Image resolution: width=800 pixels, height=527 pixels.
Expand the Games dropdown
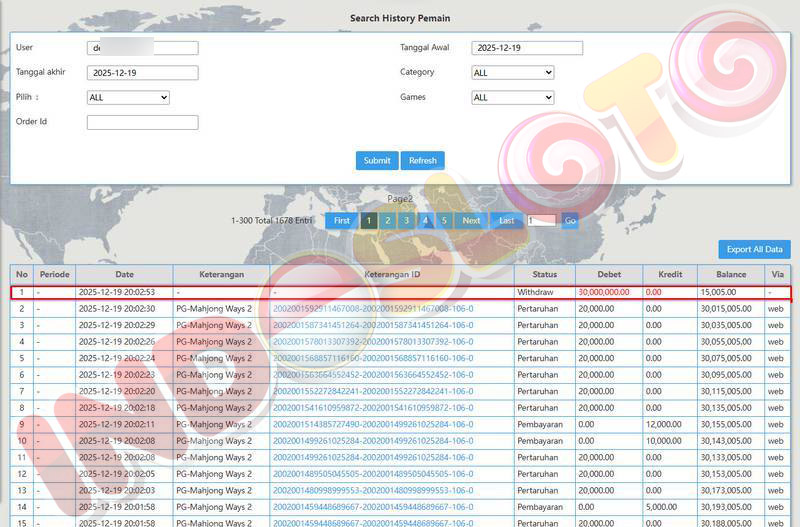coord(512,97)
